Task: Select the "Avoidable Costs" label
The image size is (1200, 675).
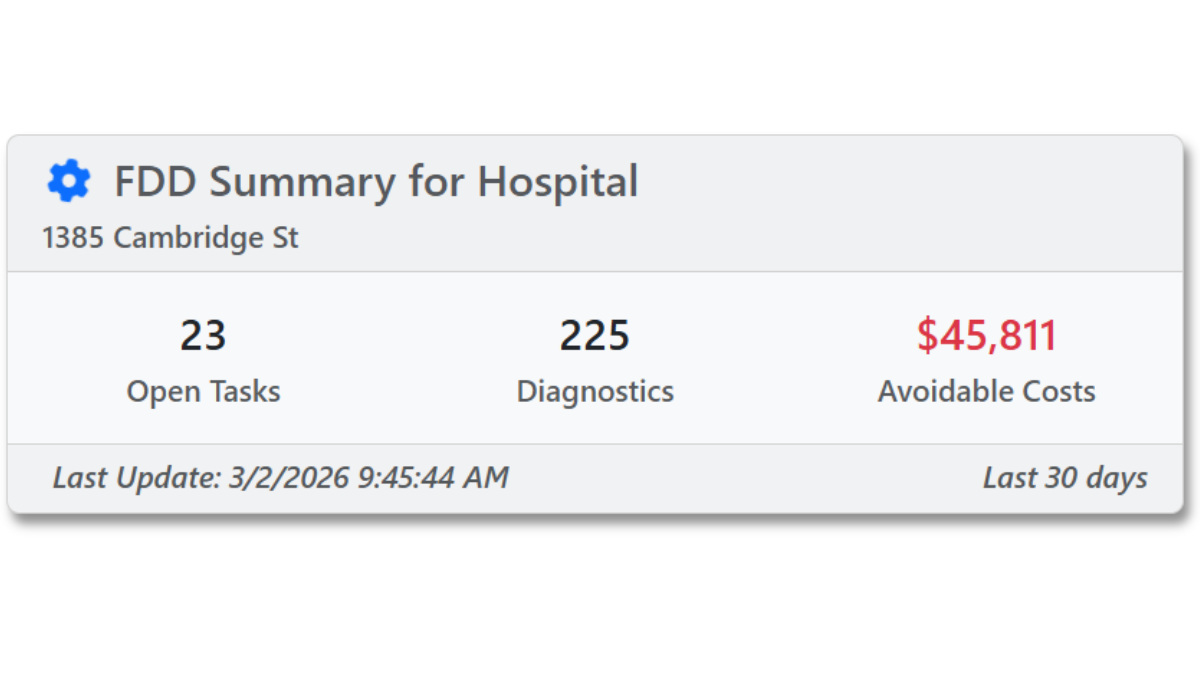Action: pos(986,391)
